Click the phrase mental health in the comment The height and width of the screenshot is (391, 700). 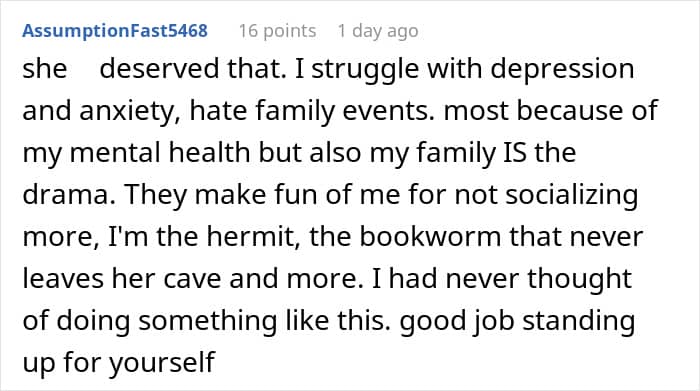(x=160, y=153)
